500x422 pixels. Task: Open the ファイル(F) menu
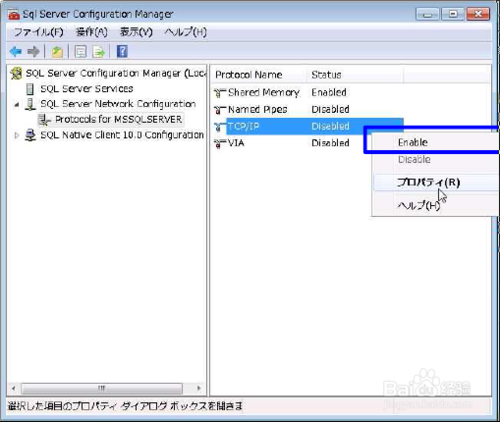39,32
